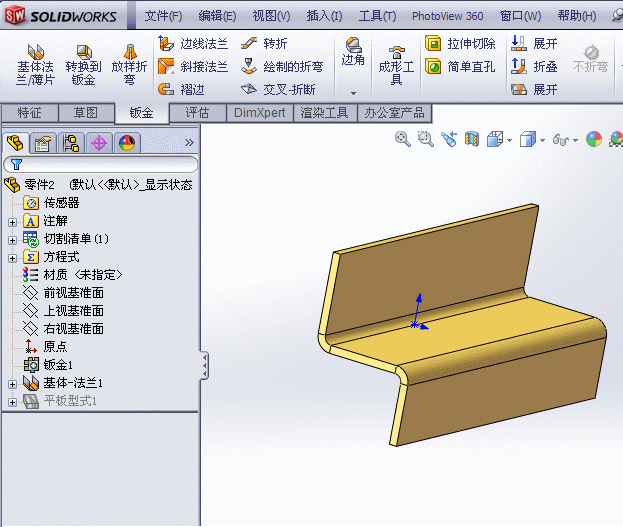
Task: Expand the 平板型式1 feature
Action: (x=12, y=402)
